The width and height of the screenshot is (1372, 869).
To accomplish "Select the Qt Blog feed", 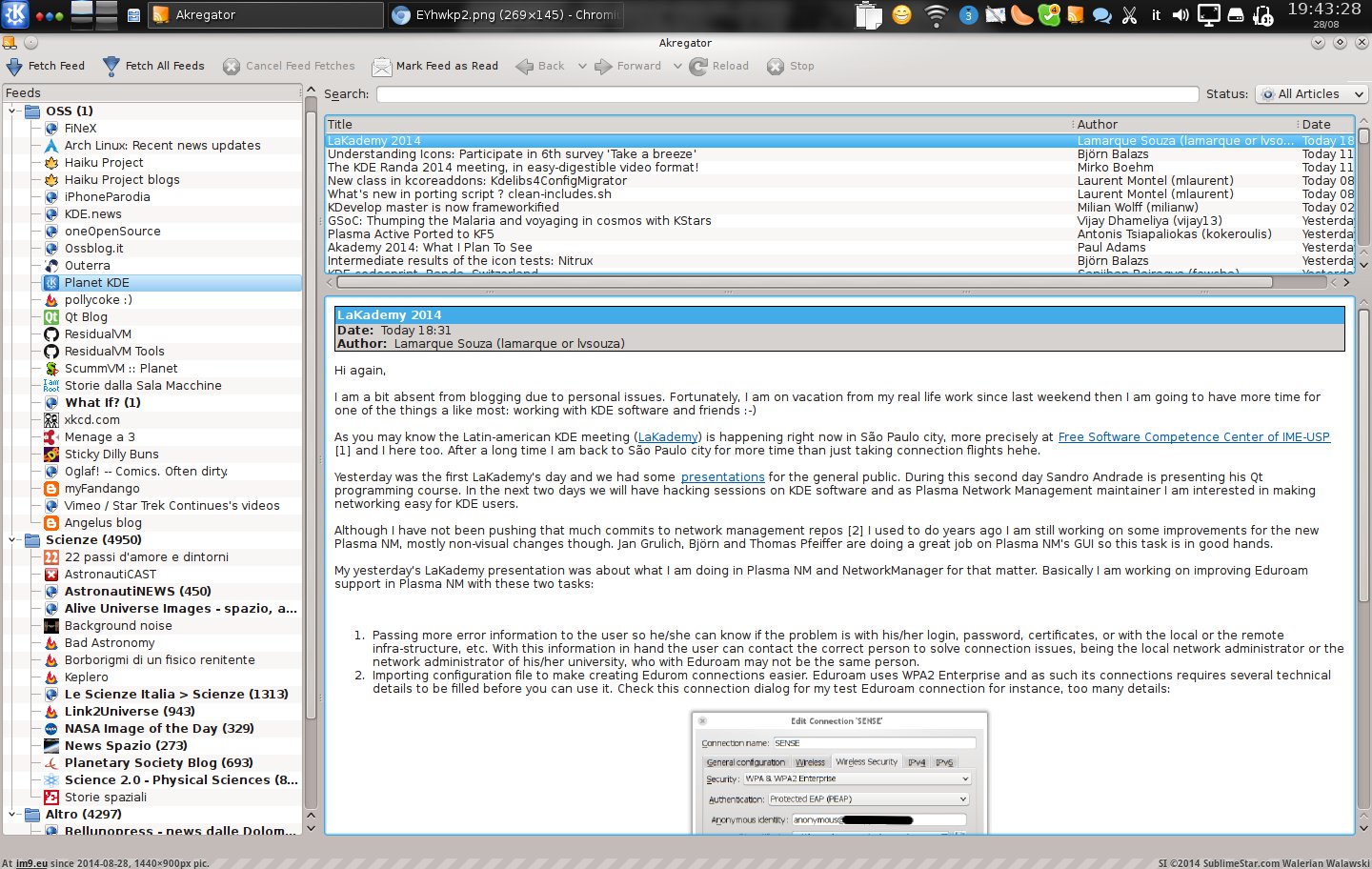I will (x=86, y=317).
